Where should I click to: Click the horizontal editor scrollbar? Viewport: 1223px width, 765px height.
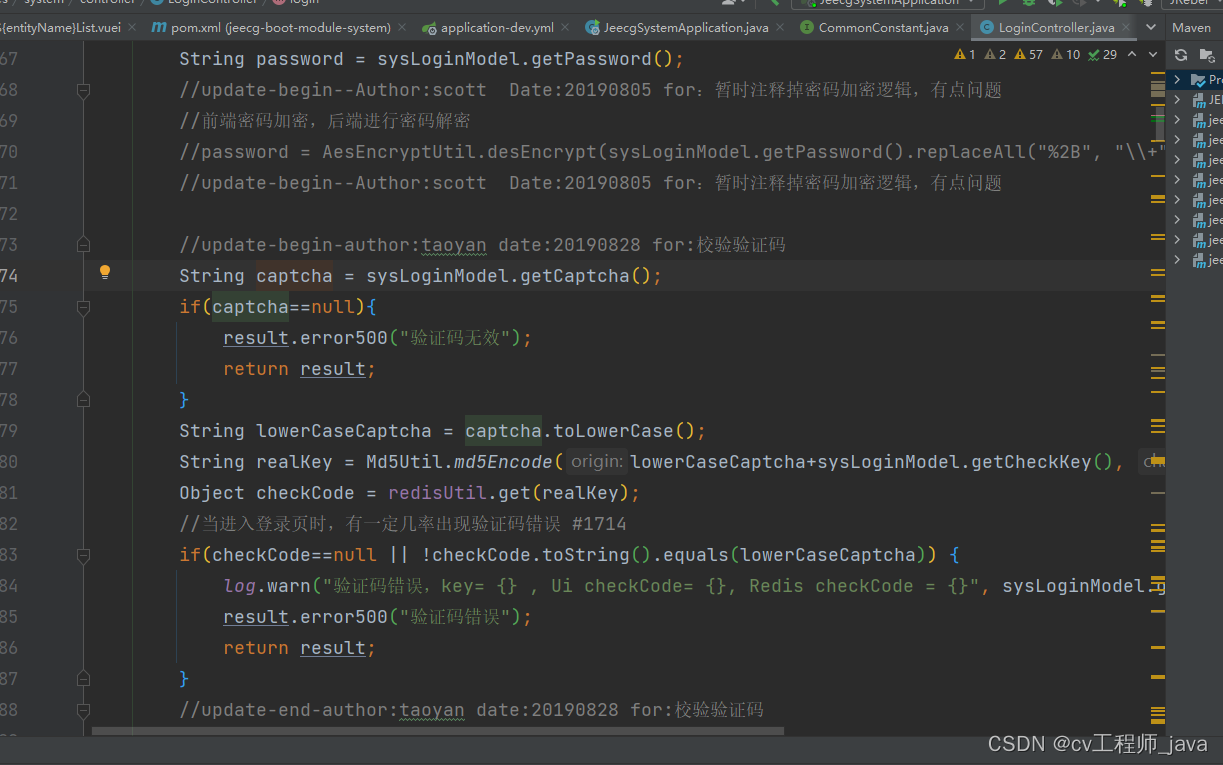(438, 731)
